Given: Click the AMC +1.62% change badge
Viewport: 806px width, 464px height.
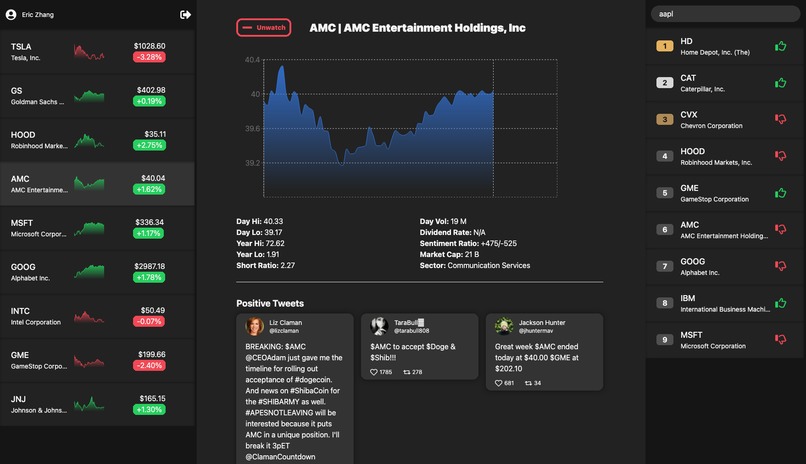Looking at the screenshot, I should click(149, 189).
